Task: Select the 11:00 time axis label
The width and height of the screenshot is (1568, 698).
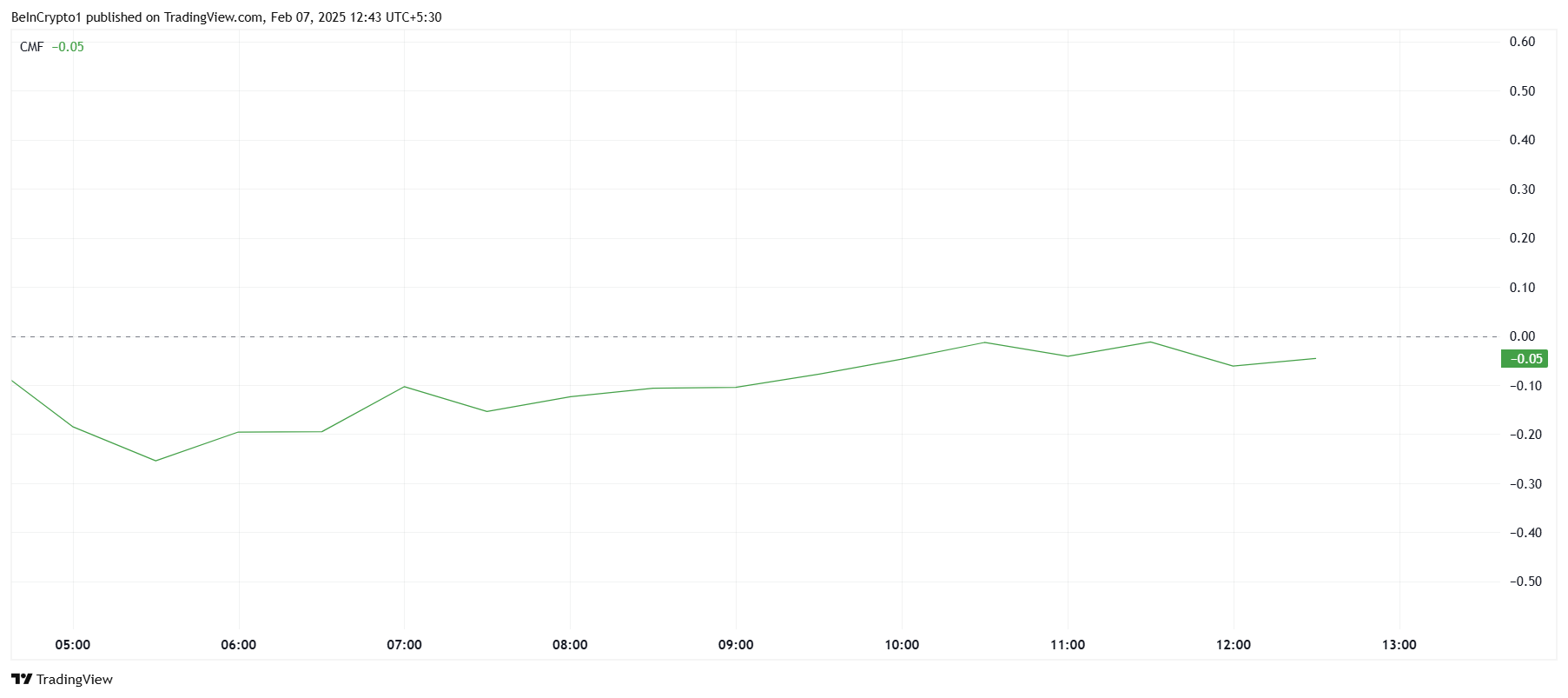Action: point(1068,645)
